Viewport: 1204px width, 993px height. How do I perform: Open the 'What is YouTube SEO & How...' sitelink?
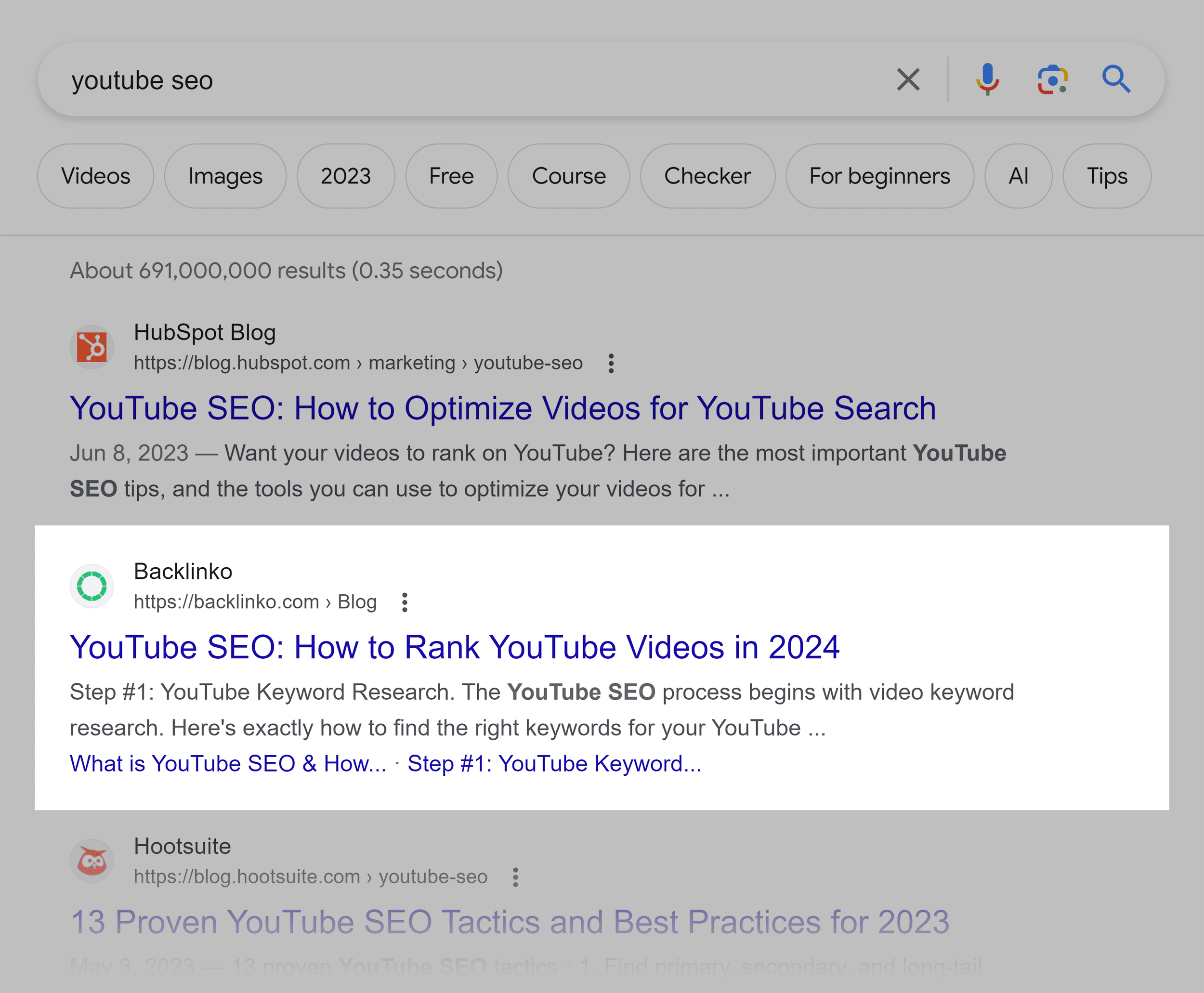click(x=228, y=764)
